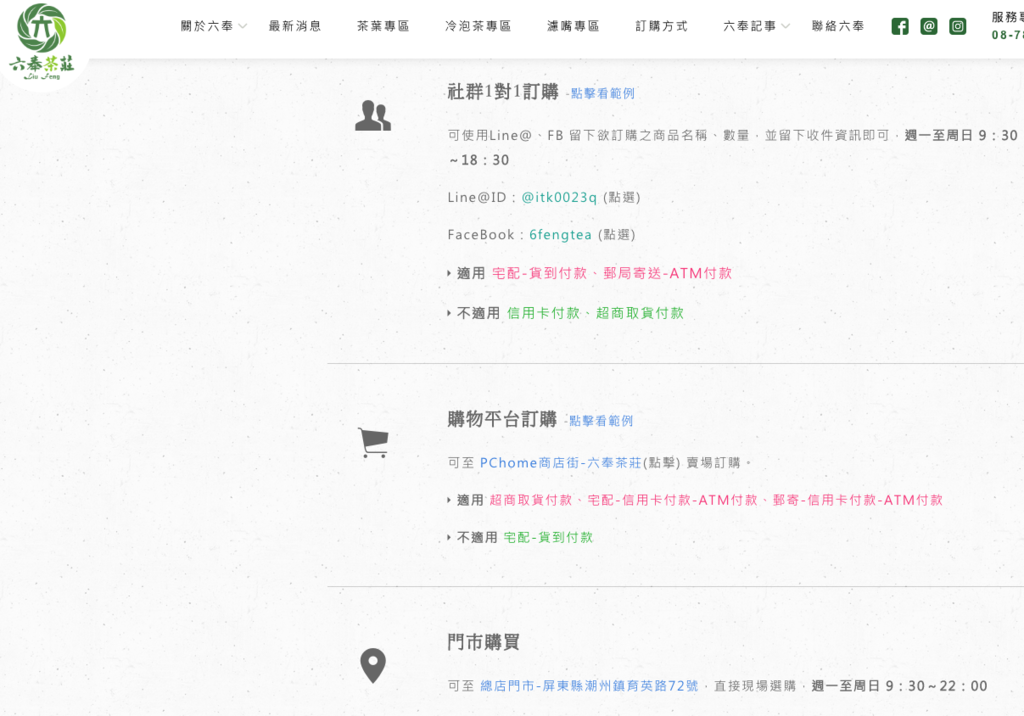Open the 訂購方式 page
The width and height of the screenshot is (1024, 716).
pyautogui.click(x=661, y=26)
